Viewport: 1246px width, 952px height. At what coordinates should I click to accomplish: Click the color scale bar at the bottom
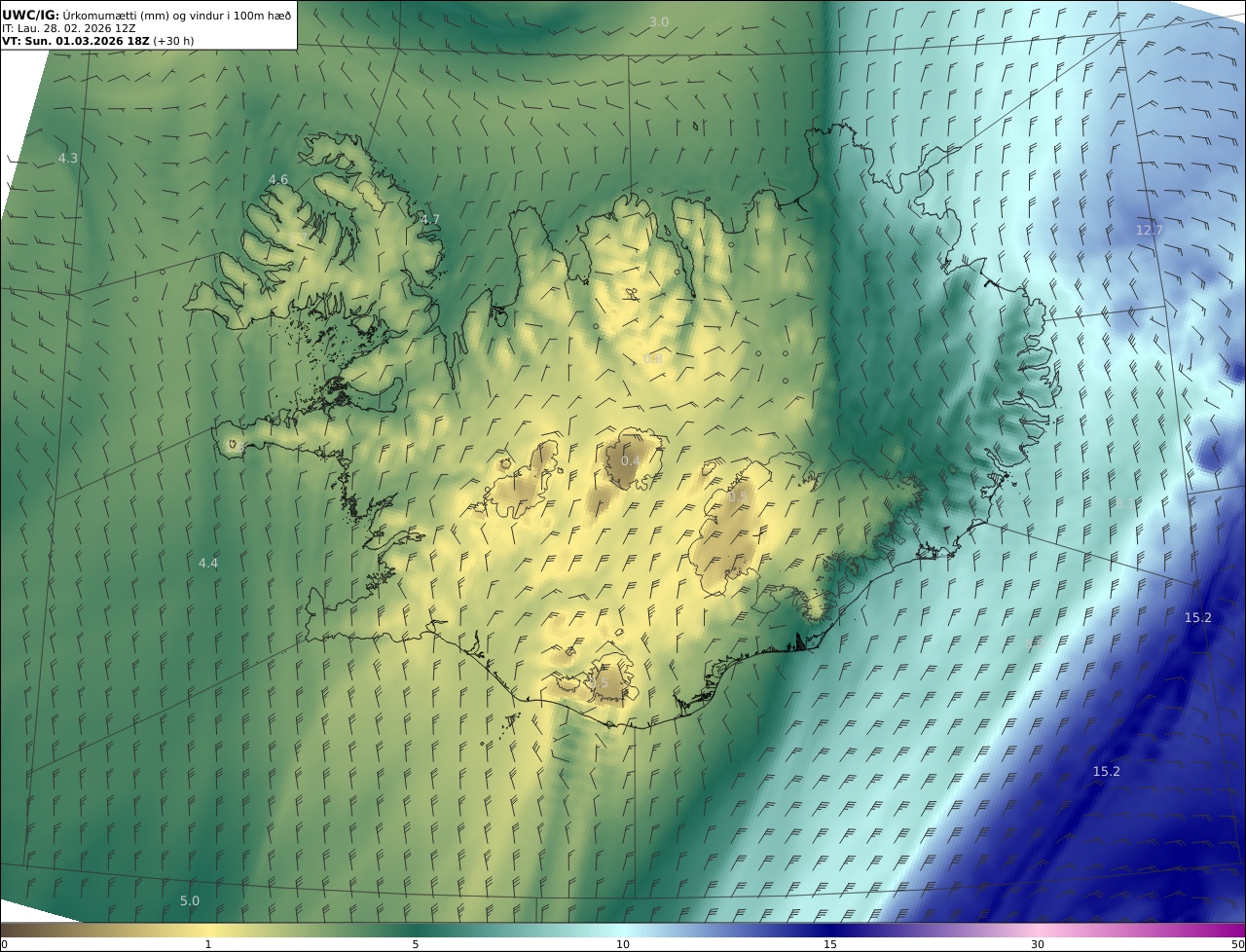[x=623, y=930]
